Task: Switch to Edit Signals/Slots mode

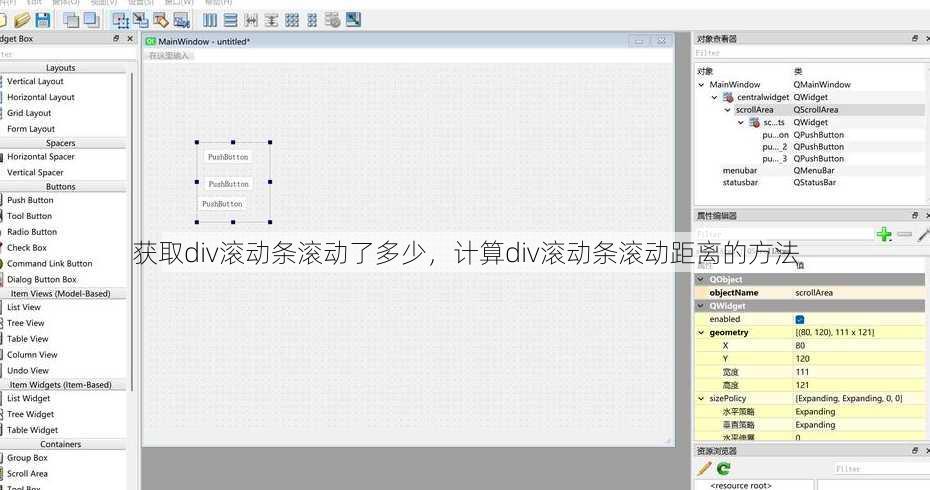Action: pos(141,20)
